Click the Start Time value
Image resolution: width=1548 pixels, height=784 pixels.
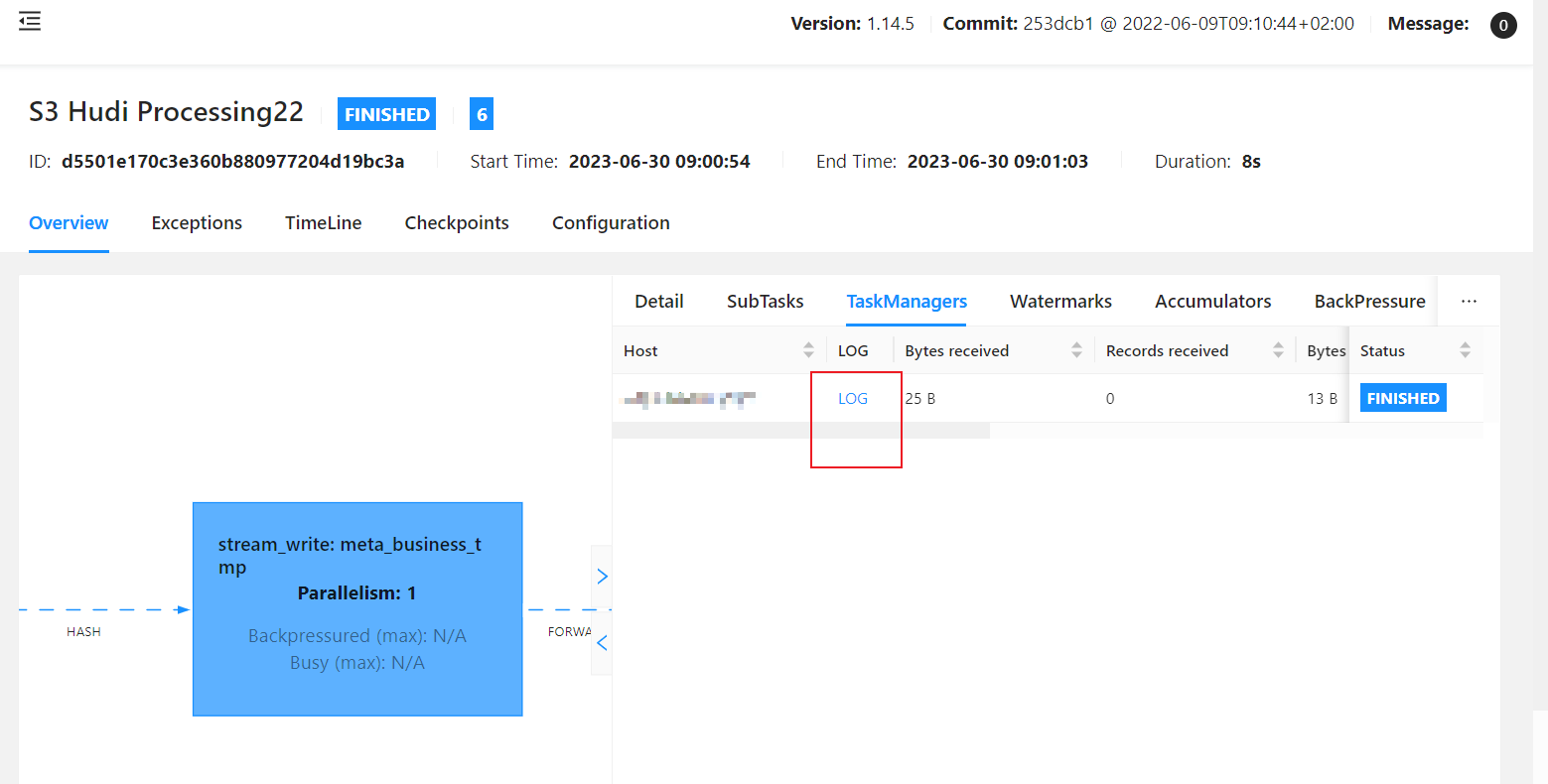click(x=659, y=162)
